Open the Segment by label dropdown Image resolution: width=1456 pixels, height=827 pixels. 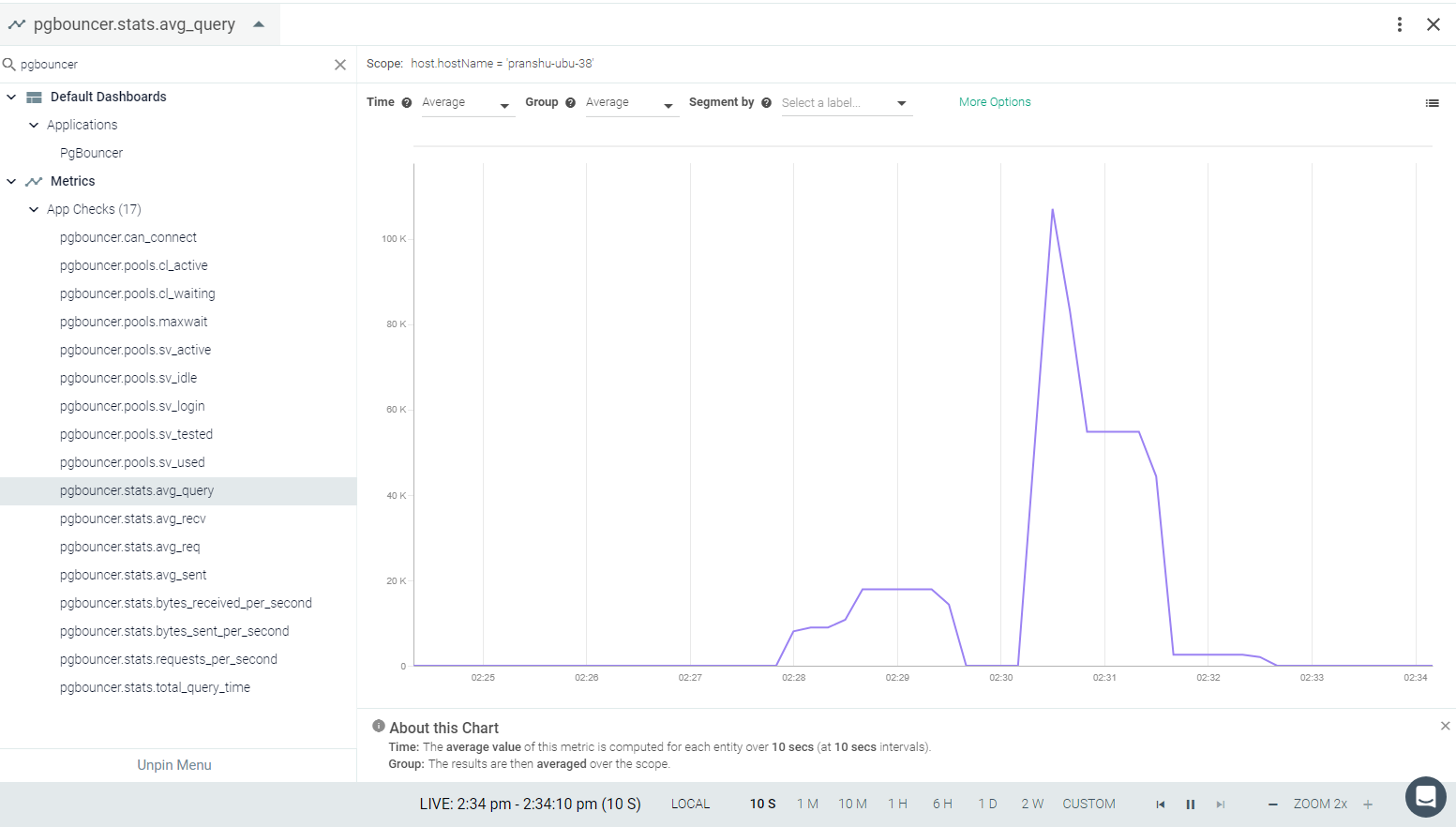coord(846,103)
